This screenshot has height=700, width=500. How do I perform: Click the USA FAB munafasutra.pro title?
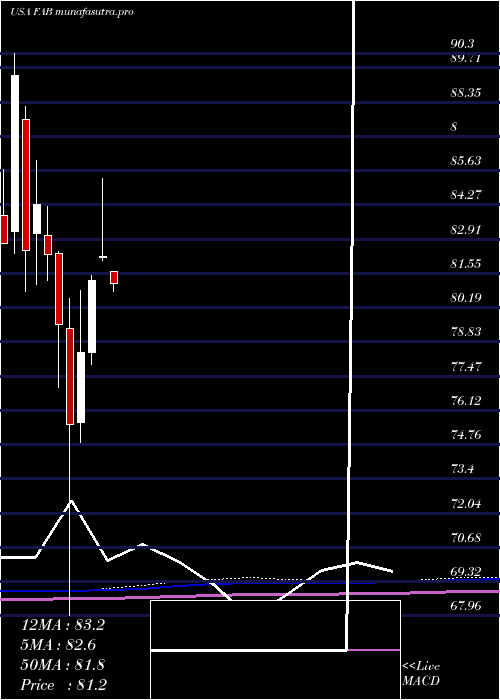pos(72,12)
